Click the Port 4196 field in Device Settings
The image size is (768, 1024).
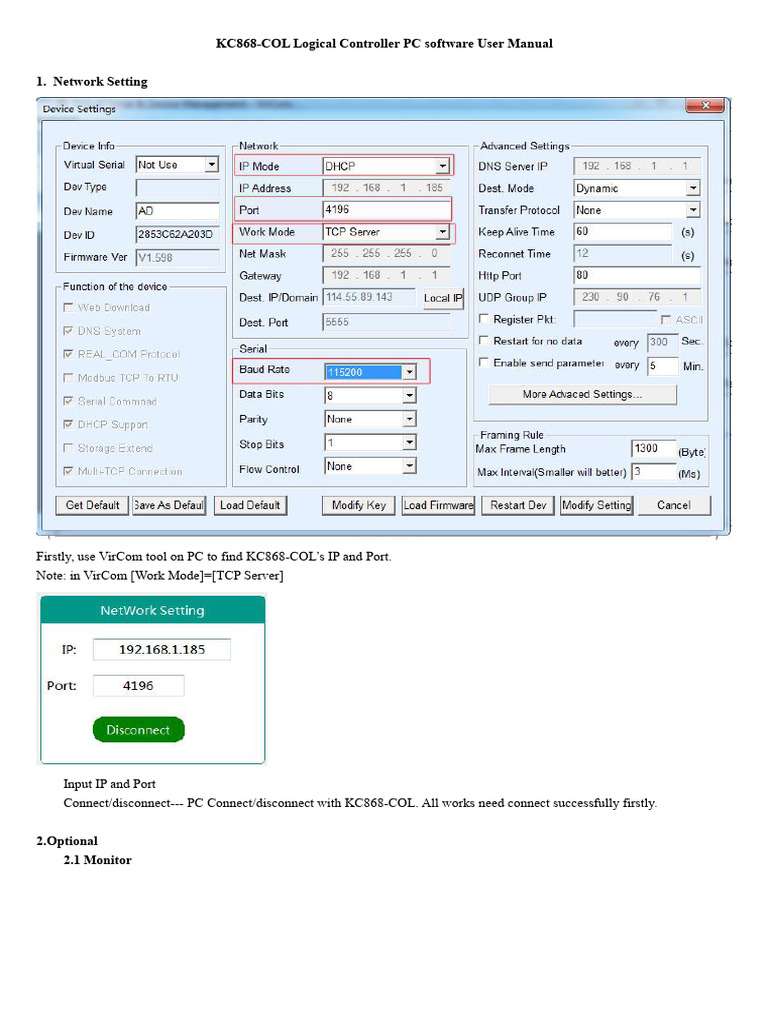[x=386, y=210]
